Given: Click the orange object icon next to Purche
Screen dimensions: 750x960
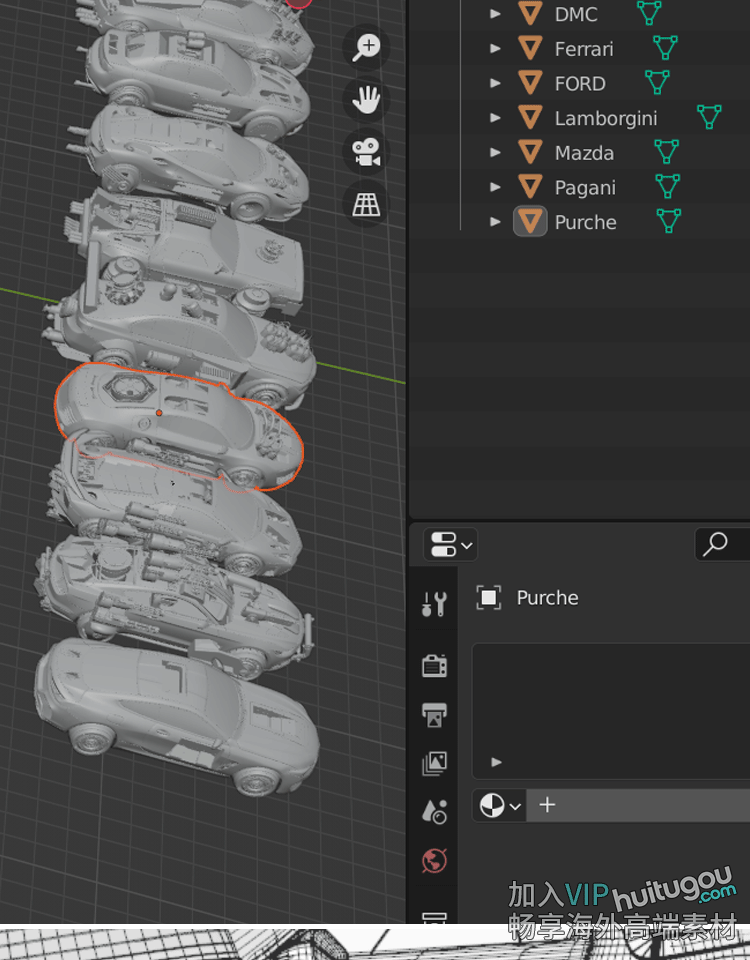Looking at the screenshot, I should coord(530,222).
